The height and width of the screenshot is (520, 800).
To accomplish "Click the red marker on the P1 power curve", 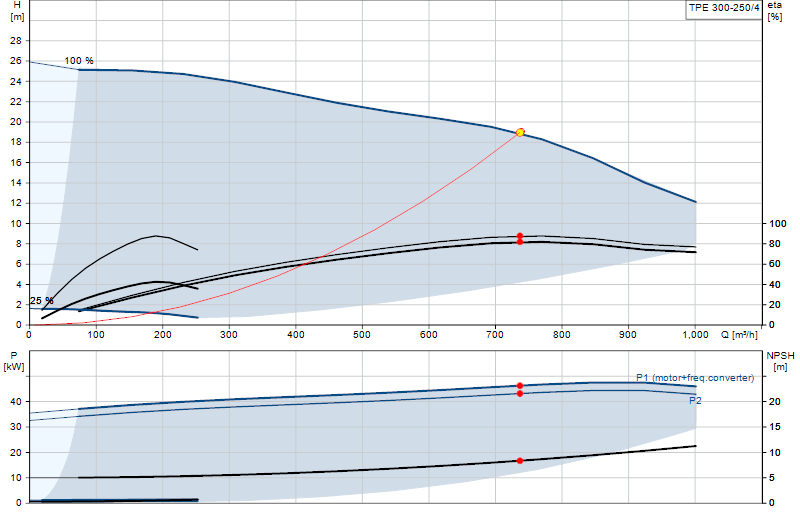I will [520, 386].
